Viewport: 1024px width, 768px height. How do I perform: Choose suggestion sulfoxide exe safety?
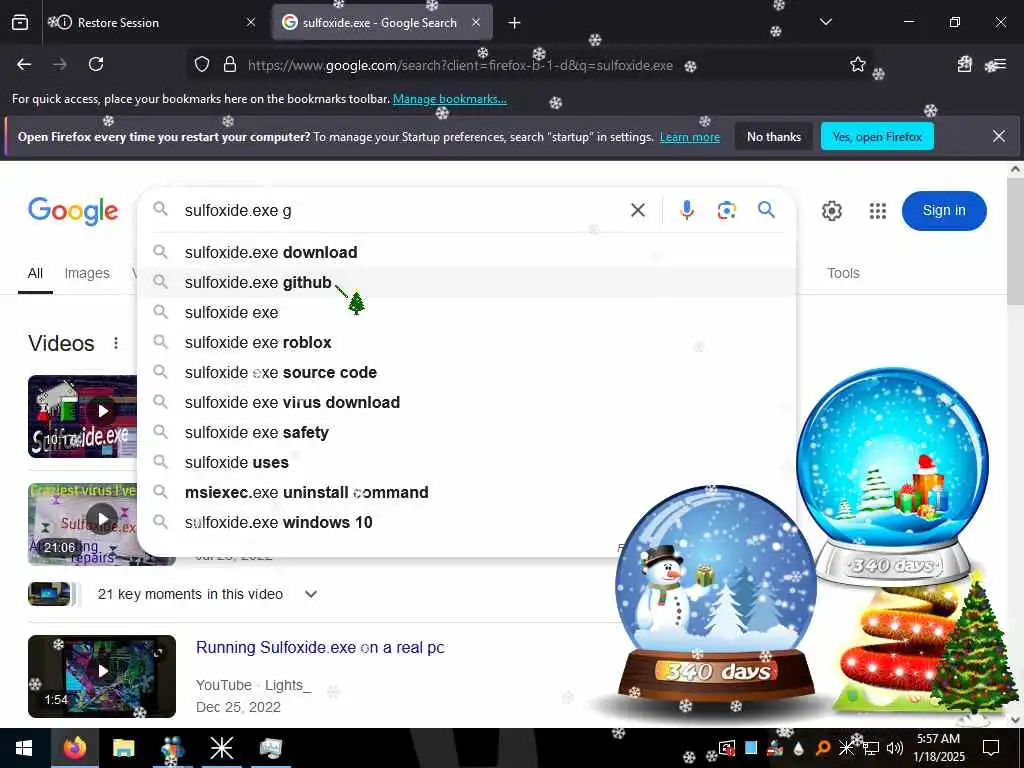tap(466, 432)
